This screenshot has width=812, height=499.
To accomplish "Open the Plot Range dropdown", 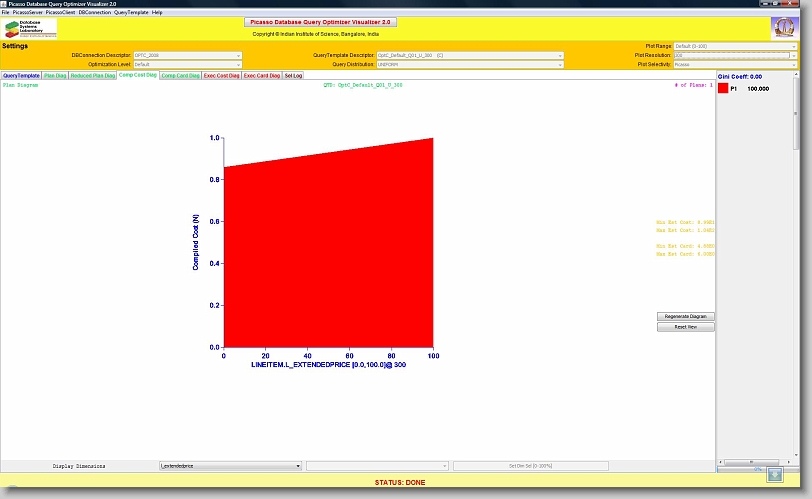I will [x=735, y=46].
